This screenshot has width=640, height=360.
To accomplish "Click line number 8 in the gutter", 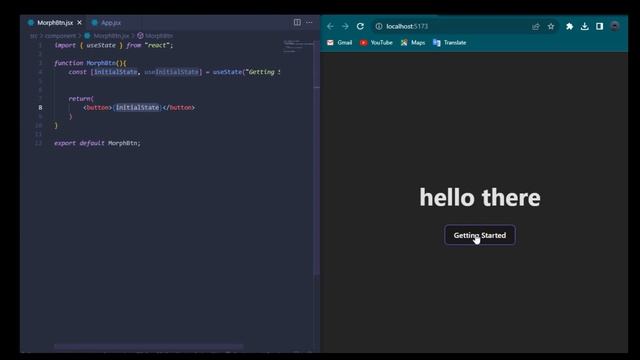I will (40, 108).
